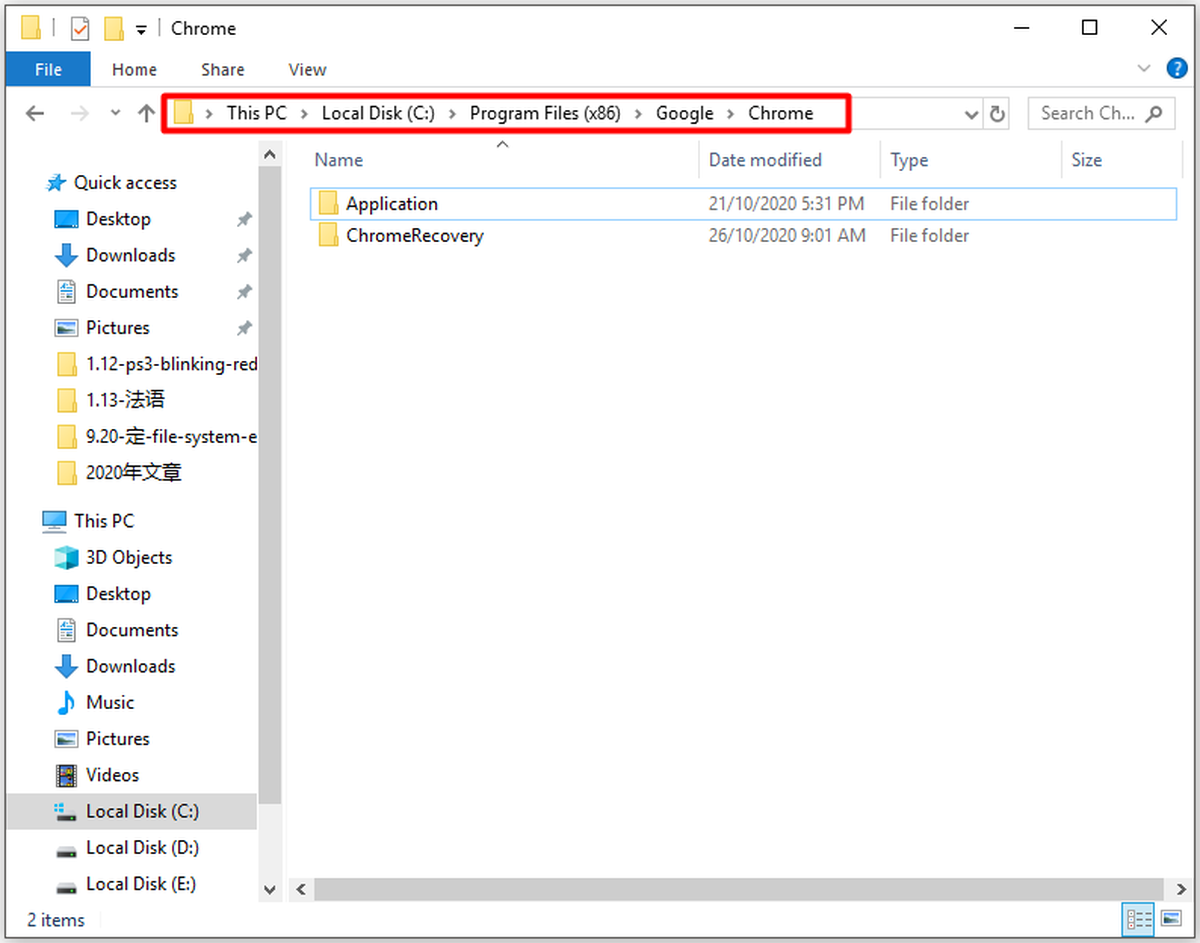Open pinned Pictures under Quick access
The width and height of the screenshot is (1200, 943).
click(x=117, y=328)
